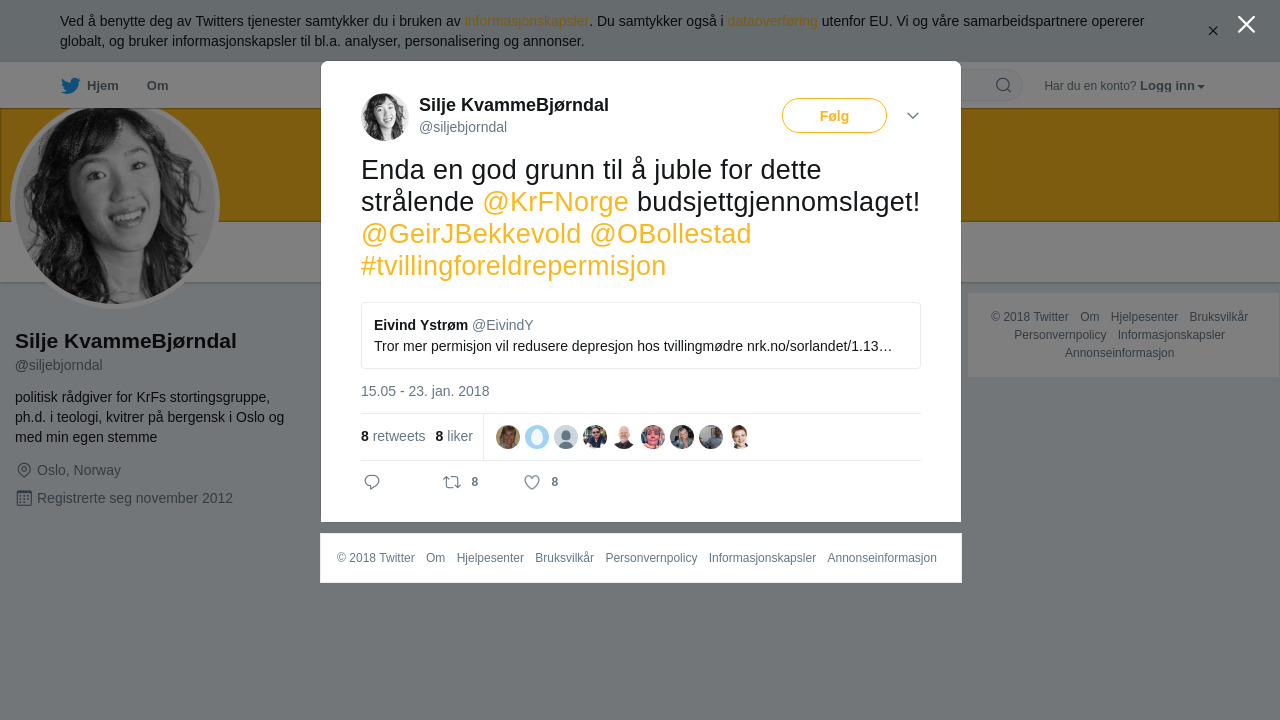Dismiss the cookie notice small X
1280x720 pixels.
tap(1213, 31)
